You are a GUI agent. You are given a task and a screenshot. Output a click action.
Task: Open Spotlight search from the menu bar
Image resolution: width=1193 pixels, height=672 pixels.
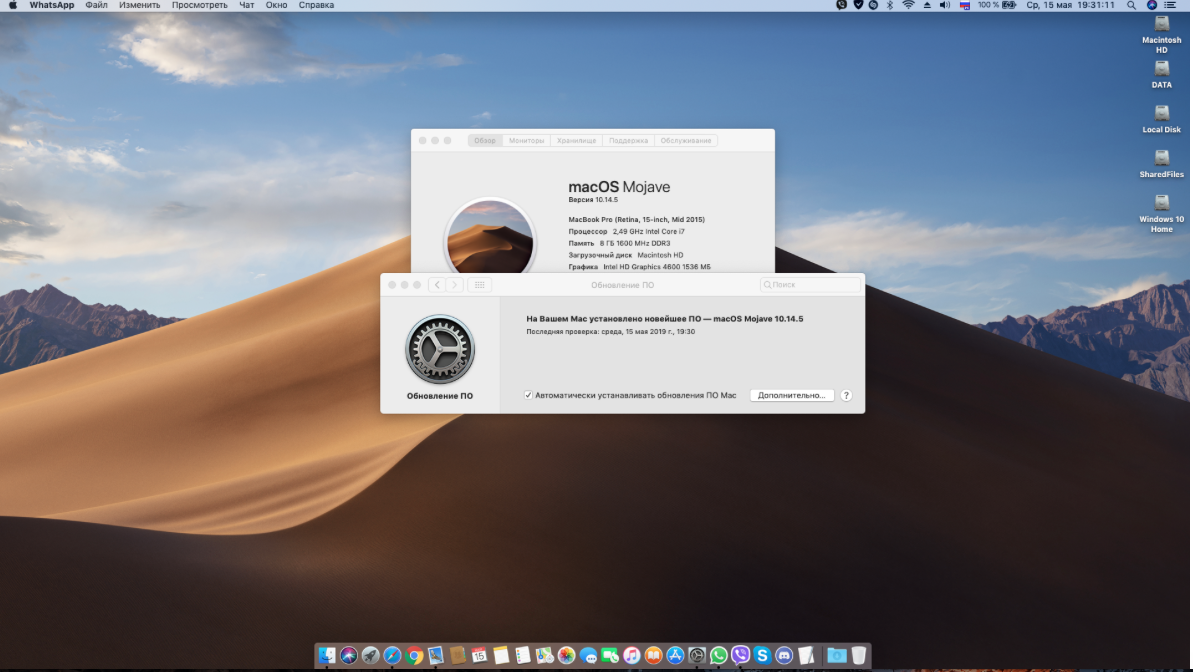[x=1131, y=5]
